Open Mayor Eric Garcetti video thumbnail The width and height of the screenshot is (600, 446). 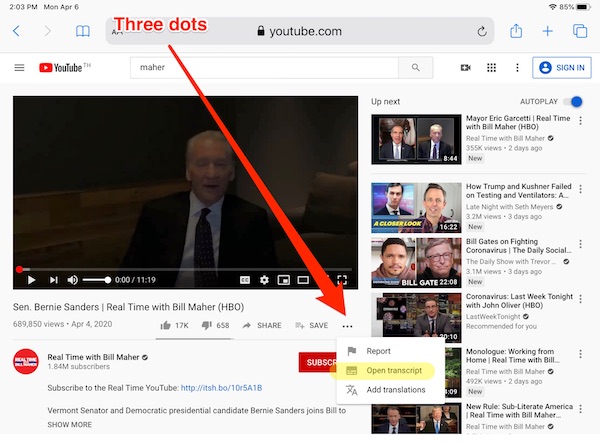pos(416,139)
